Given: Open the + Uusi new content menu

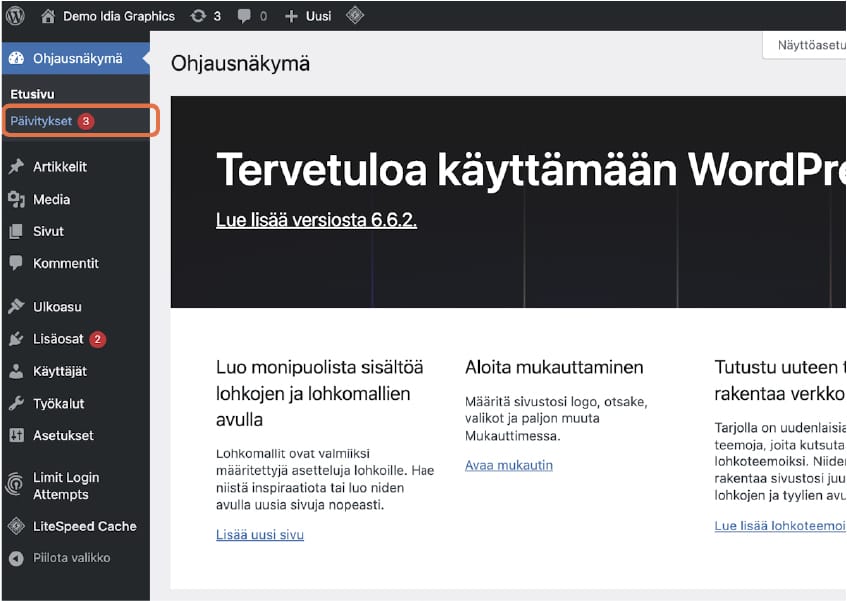Looking at the screenshot, I should pyautogui.click(x=308, y=16).
